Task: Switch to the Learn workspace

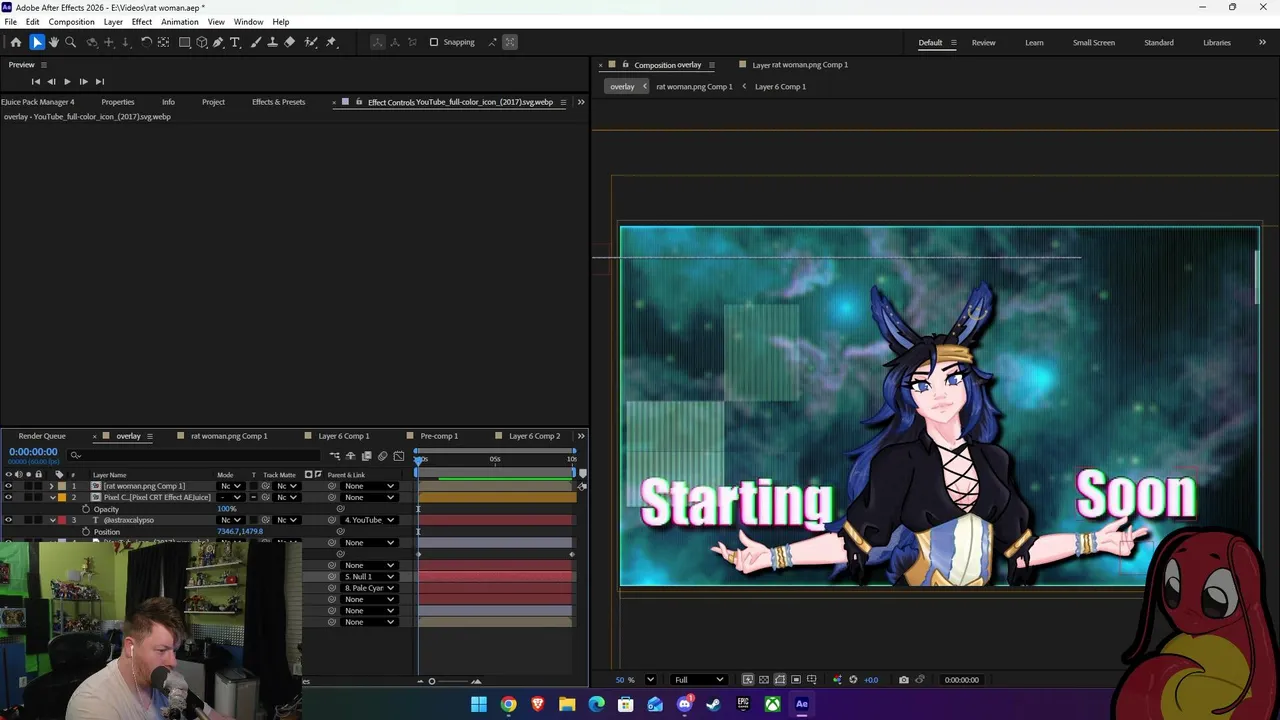Action: coord(1034,42)
